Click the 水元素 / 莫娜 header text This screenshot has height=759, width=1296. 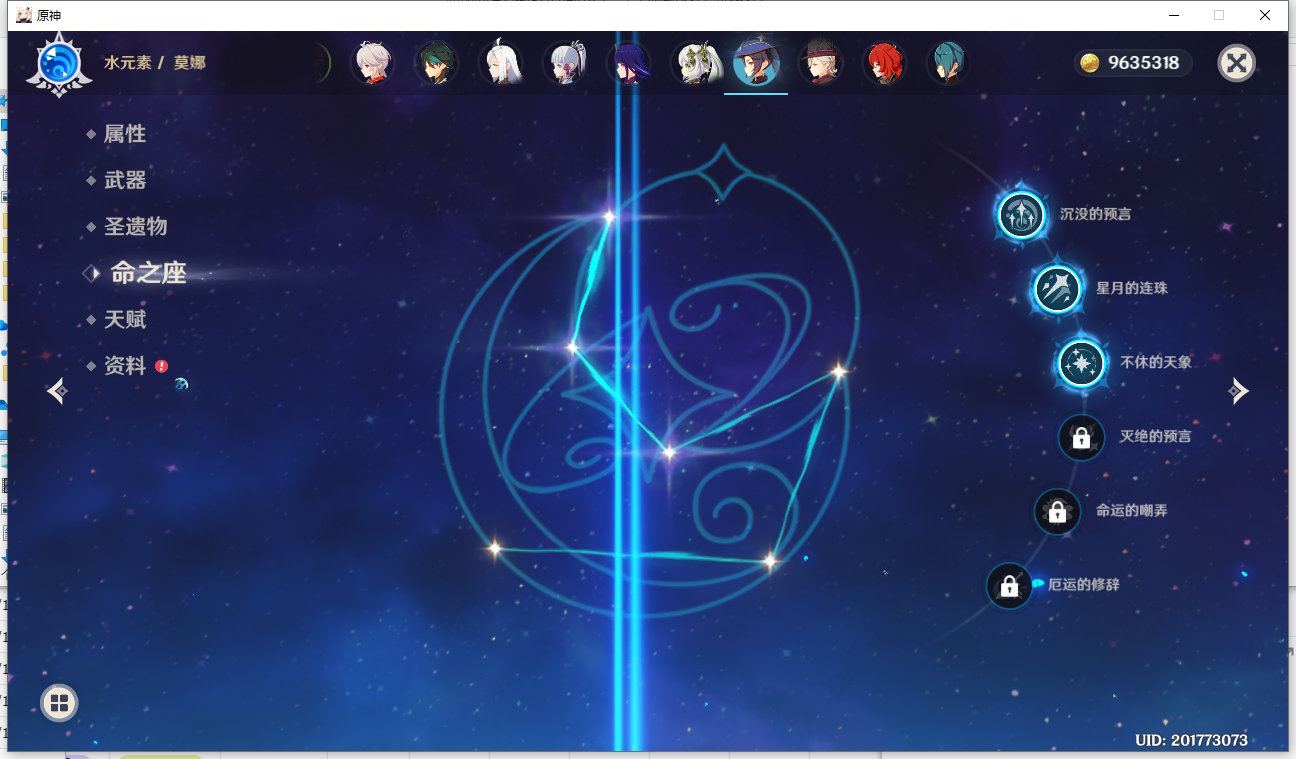(x=155, y=63)
